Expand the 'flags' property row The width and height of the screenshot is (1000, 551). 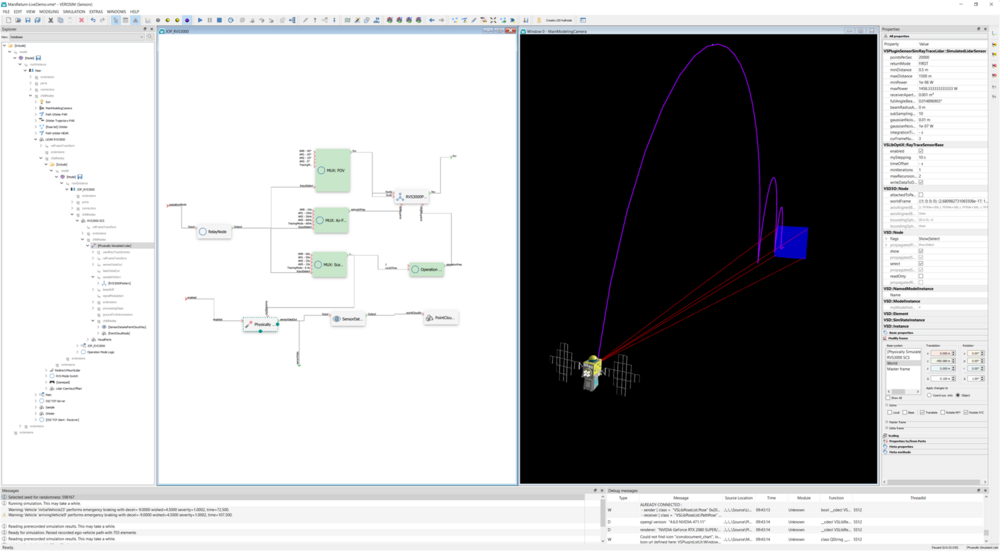coord(885,239)
